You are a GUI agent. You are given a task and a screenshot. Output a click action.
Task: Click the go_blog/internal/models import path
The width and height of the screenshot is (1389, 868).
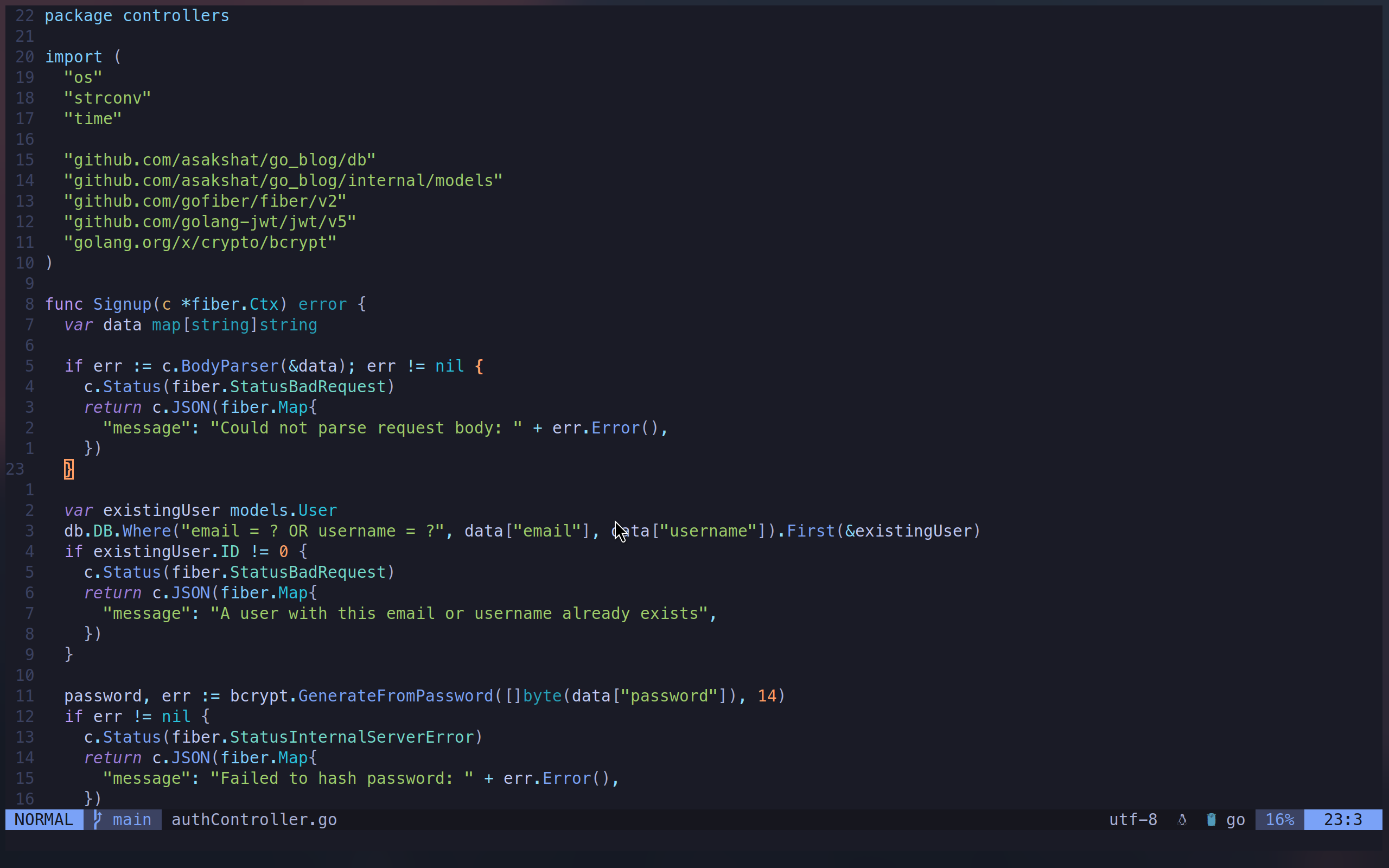click(283, 181)
